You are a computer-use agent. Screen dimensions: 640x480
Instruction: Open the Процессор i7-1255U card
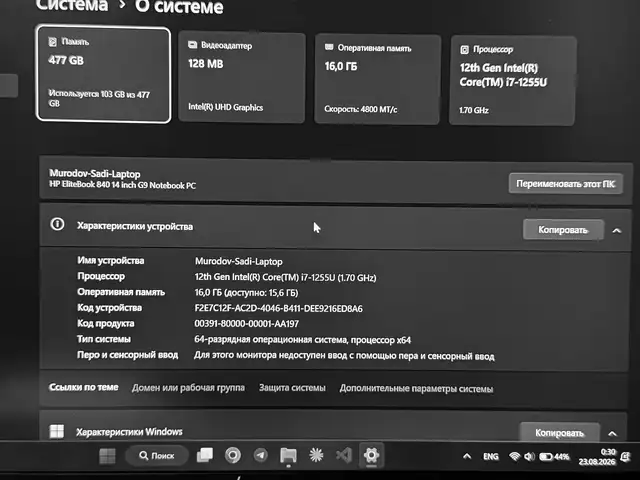point(513,81)
